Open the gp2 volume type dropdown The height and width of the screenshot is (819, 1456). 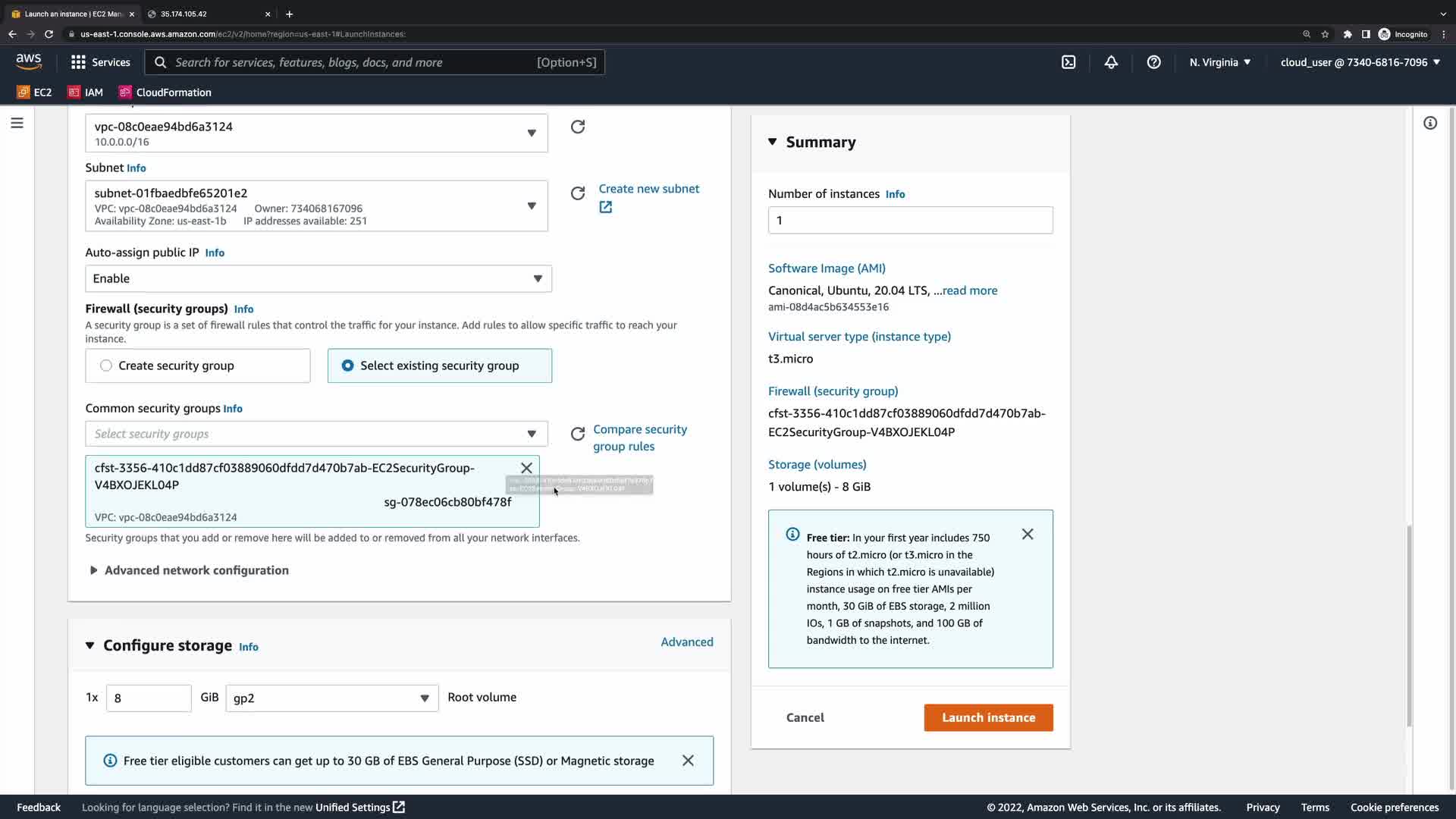point(331,698)
